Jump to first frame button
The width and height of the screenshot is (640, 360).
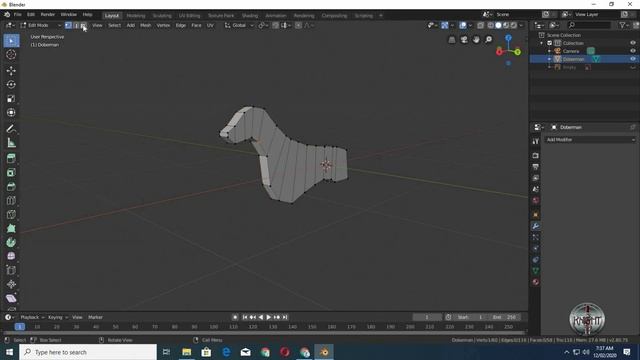(244, 317)
